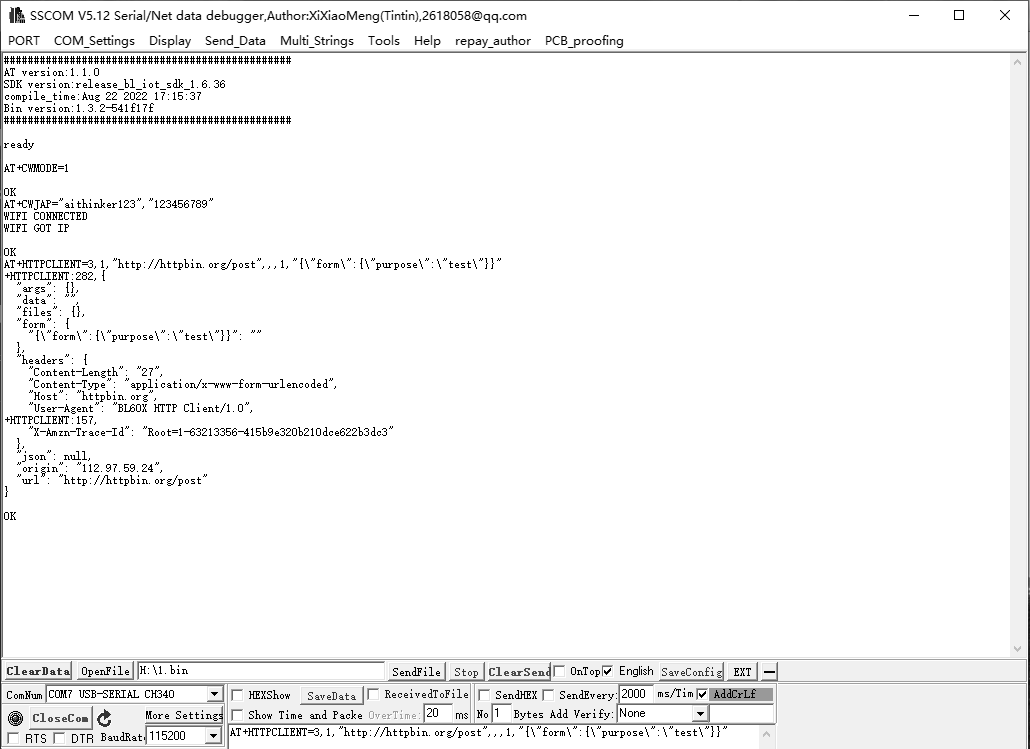Click the SSCOM application icon in title bar
1030x749 pixels.
[x=16, y=15]
